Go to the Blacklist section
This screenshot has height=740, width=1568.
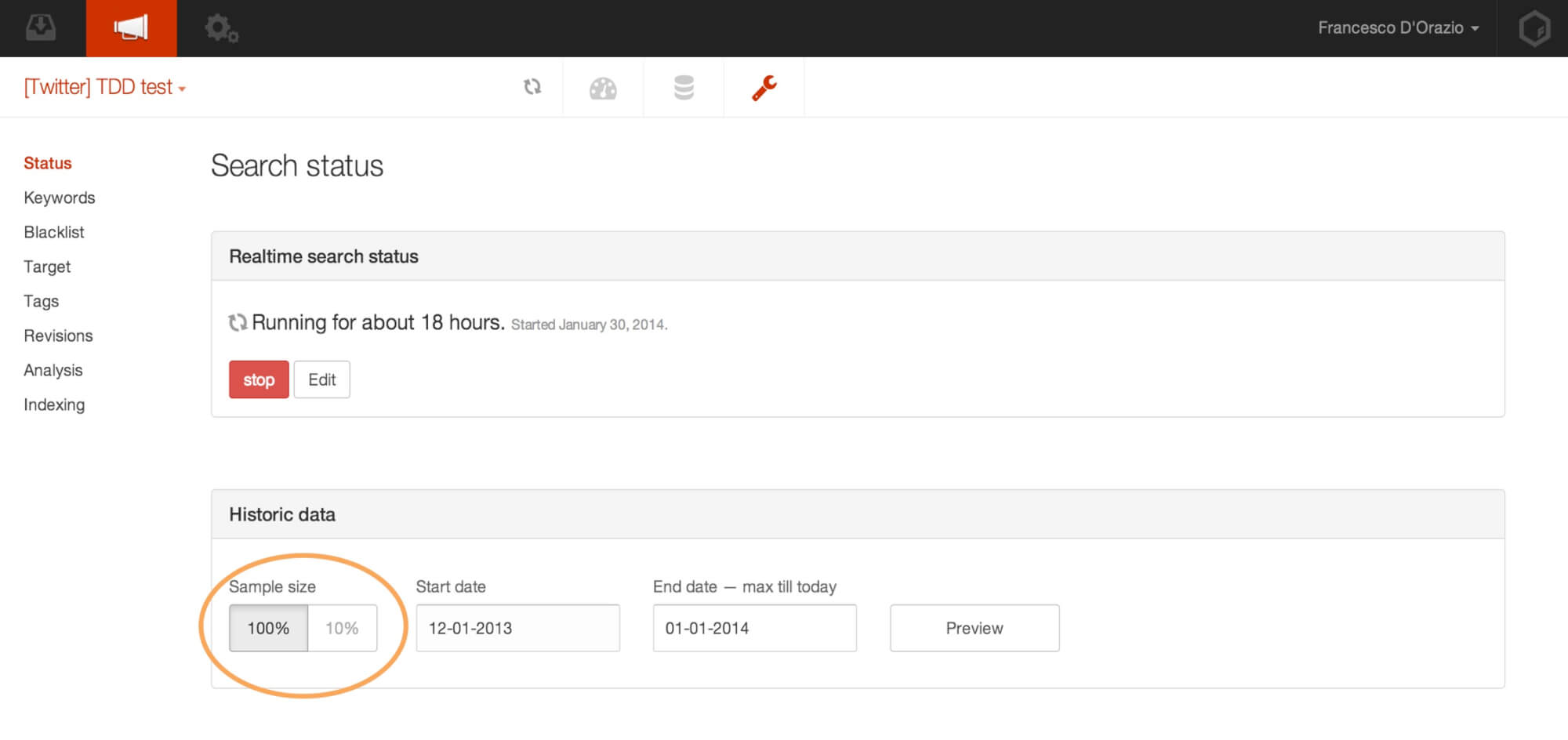54,232
